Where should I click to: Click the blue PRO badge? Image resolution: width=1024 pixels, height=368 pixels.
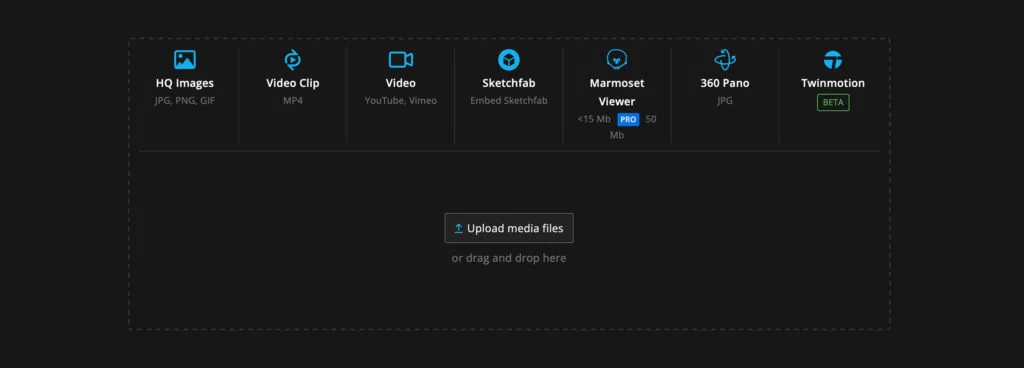click(628, 119)
